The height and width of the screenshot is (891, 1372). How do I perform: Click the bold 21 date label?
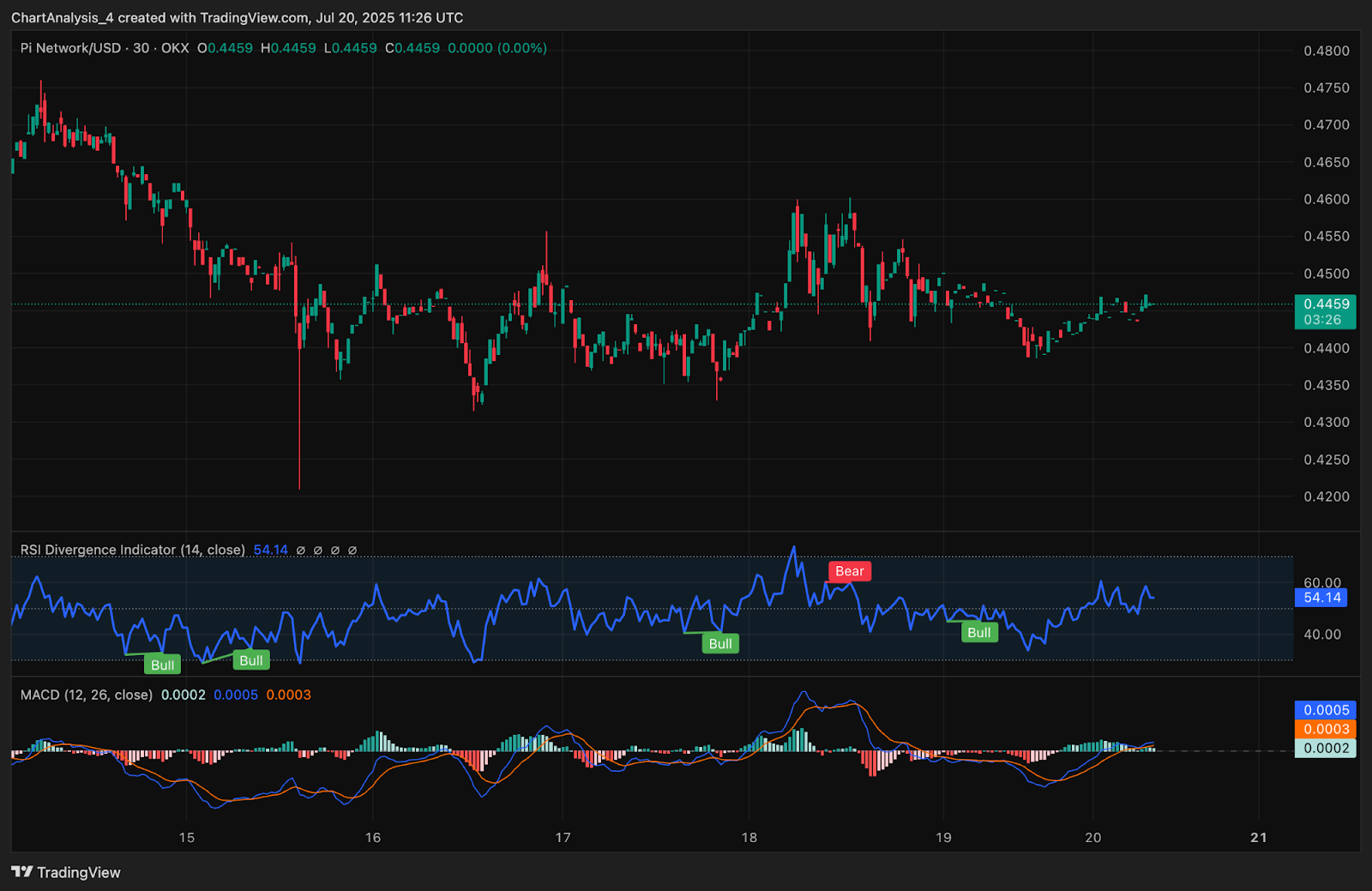[1258, 838]
